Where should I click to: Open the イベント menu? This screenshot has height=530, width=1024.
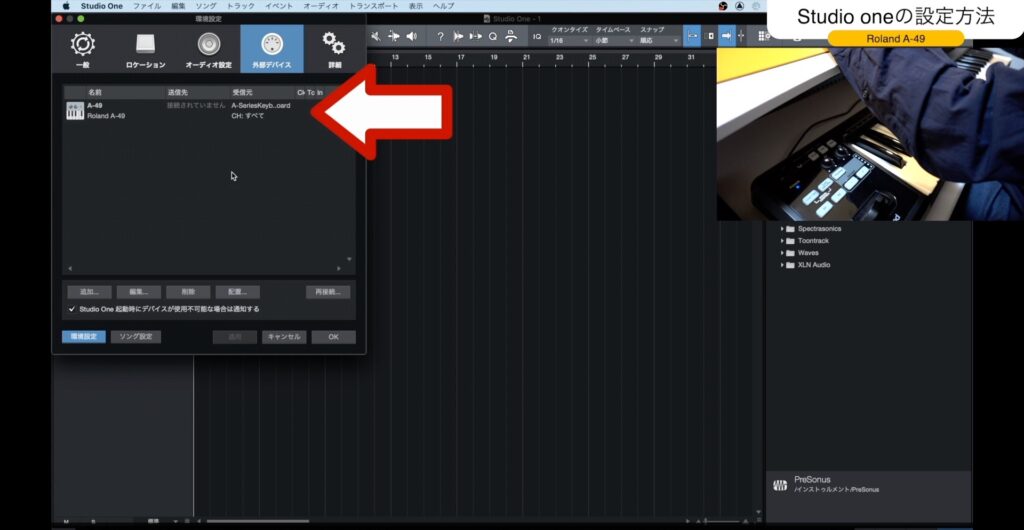[279, 6]
